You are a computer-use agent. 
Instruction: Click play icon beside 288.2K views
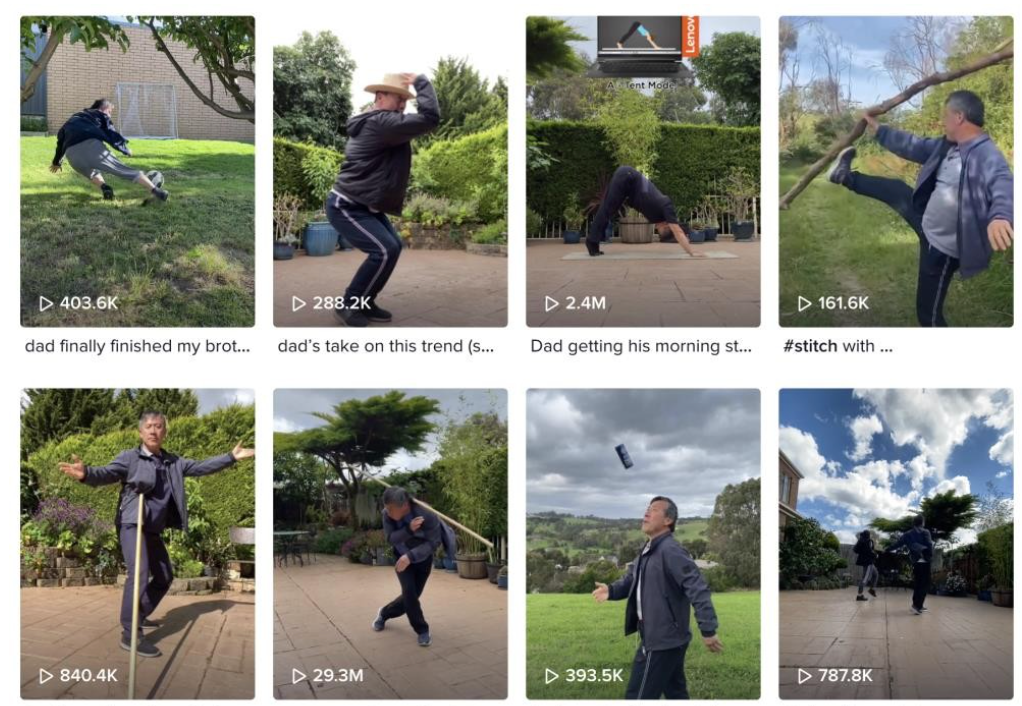(299, 304)
